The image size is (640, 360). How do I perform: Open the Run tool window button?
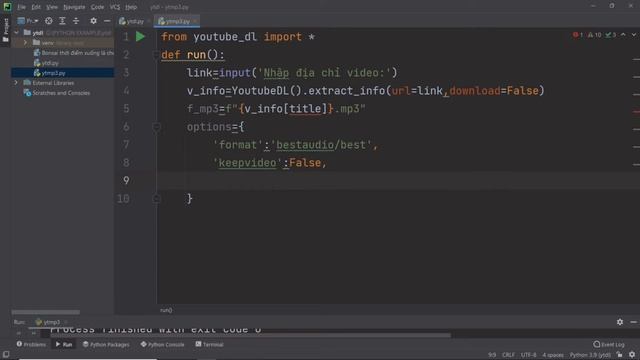point(64,344)
